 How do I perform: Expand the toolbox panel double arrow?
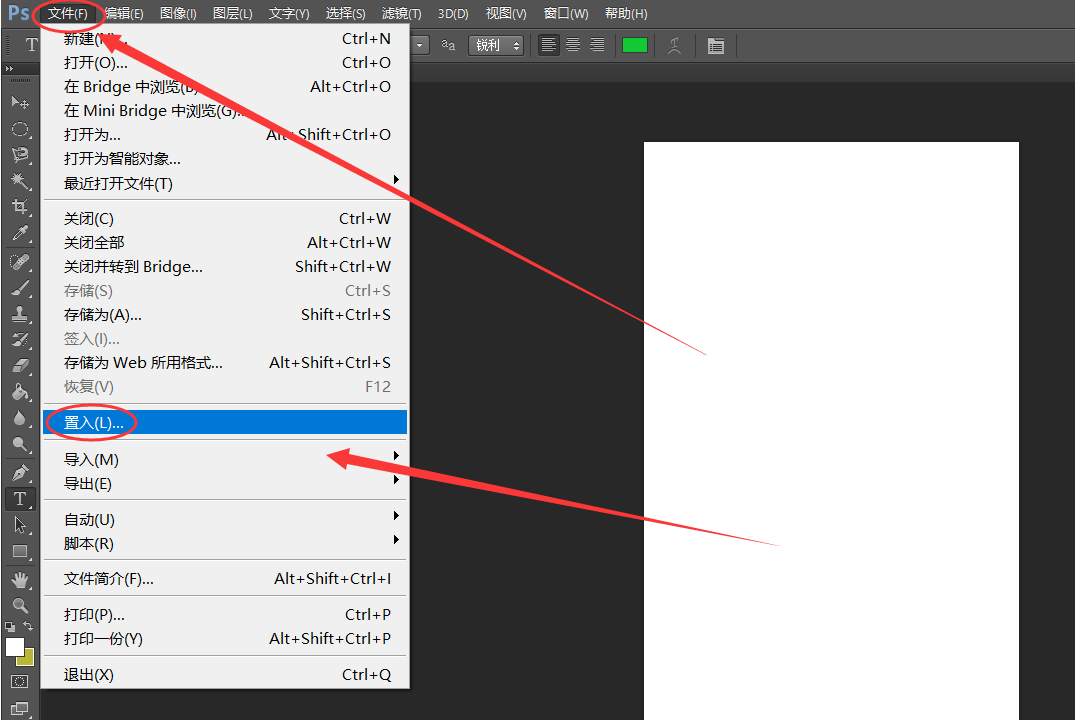pyautogui.click(x=9, y=69)
